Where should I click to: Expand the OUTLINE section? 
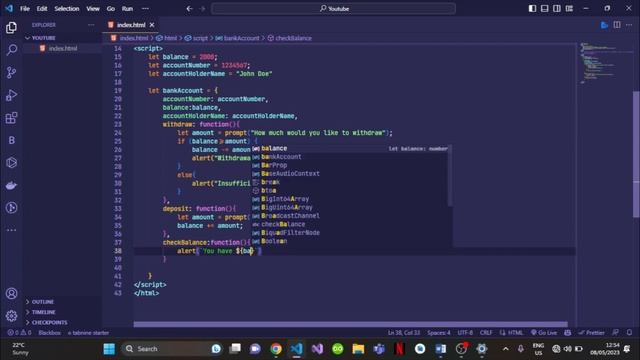pyautogui.click(x=42, y=302)
